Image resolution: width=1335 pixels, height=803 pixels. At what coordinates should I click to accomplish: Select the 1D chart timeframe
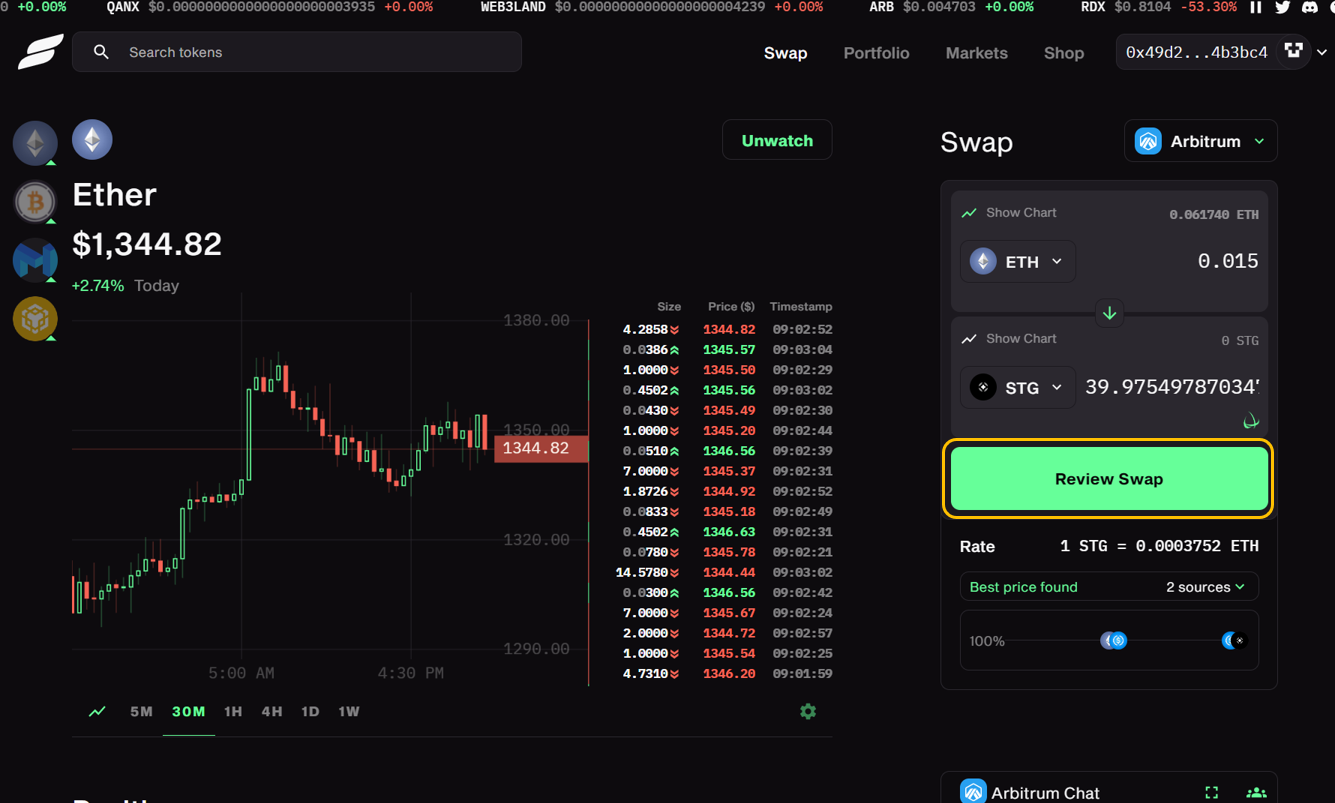pyautogui.click(x=310, y=712)
